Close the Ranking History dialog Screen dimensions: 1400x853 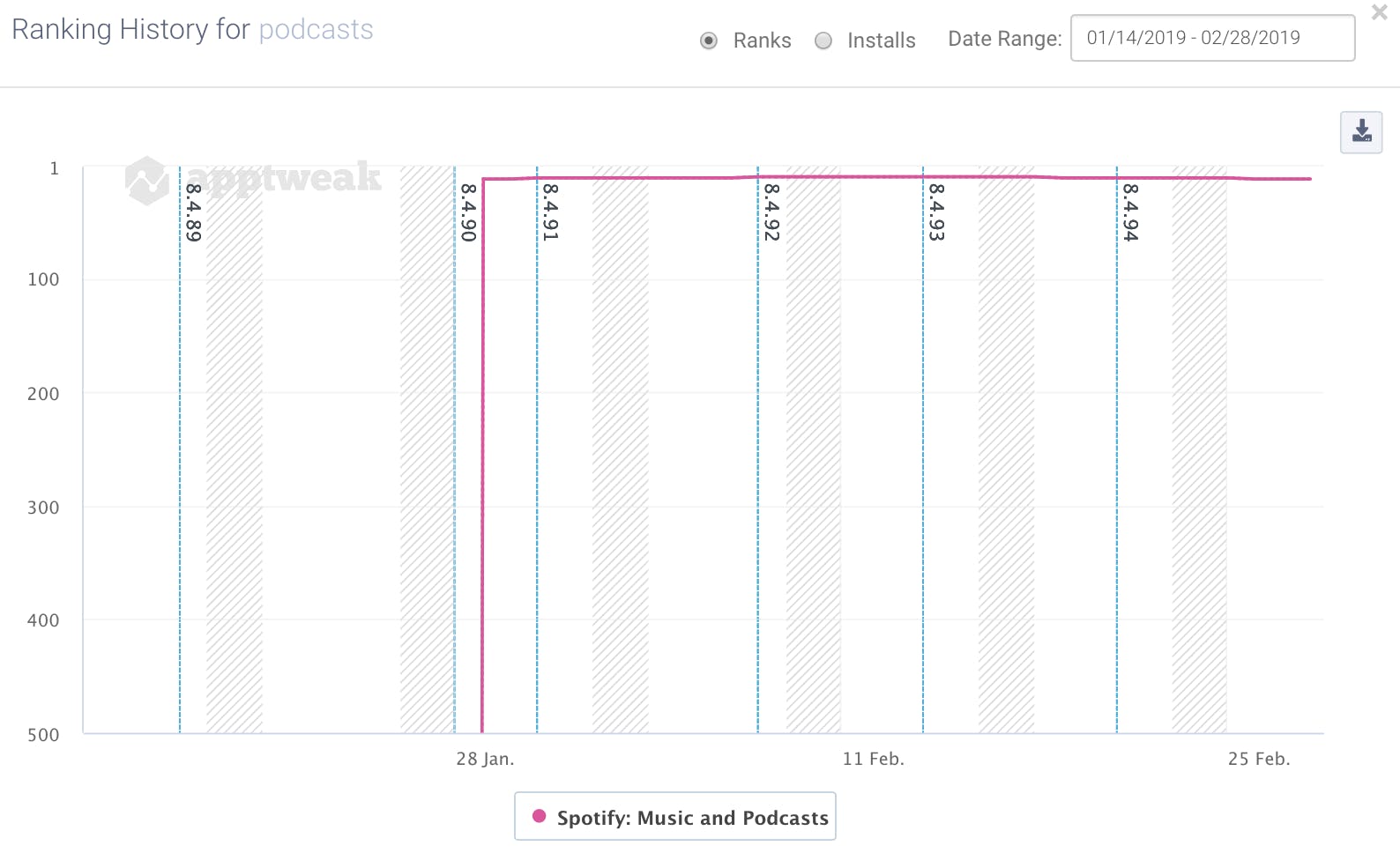1379,13
